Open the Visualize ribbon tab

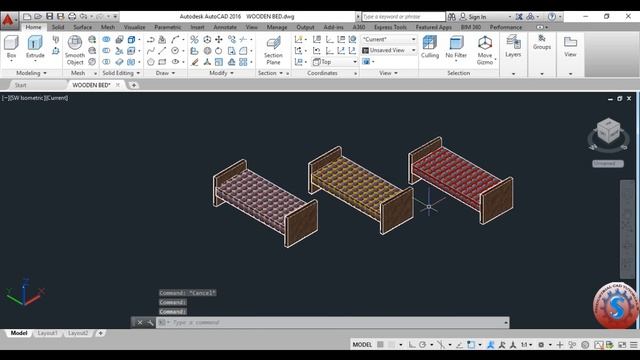coord(134,27)
